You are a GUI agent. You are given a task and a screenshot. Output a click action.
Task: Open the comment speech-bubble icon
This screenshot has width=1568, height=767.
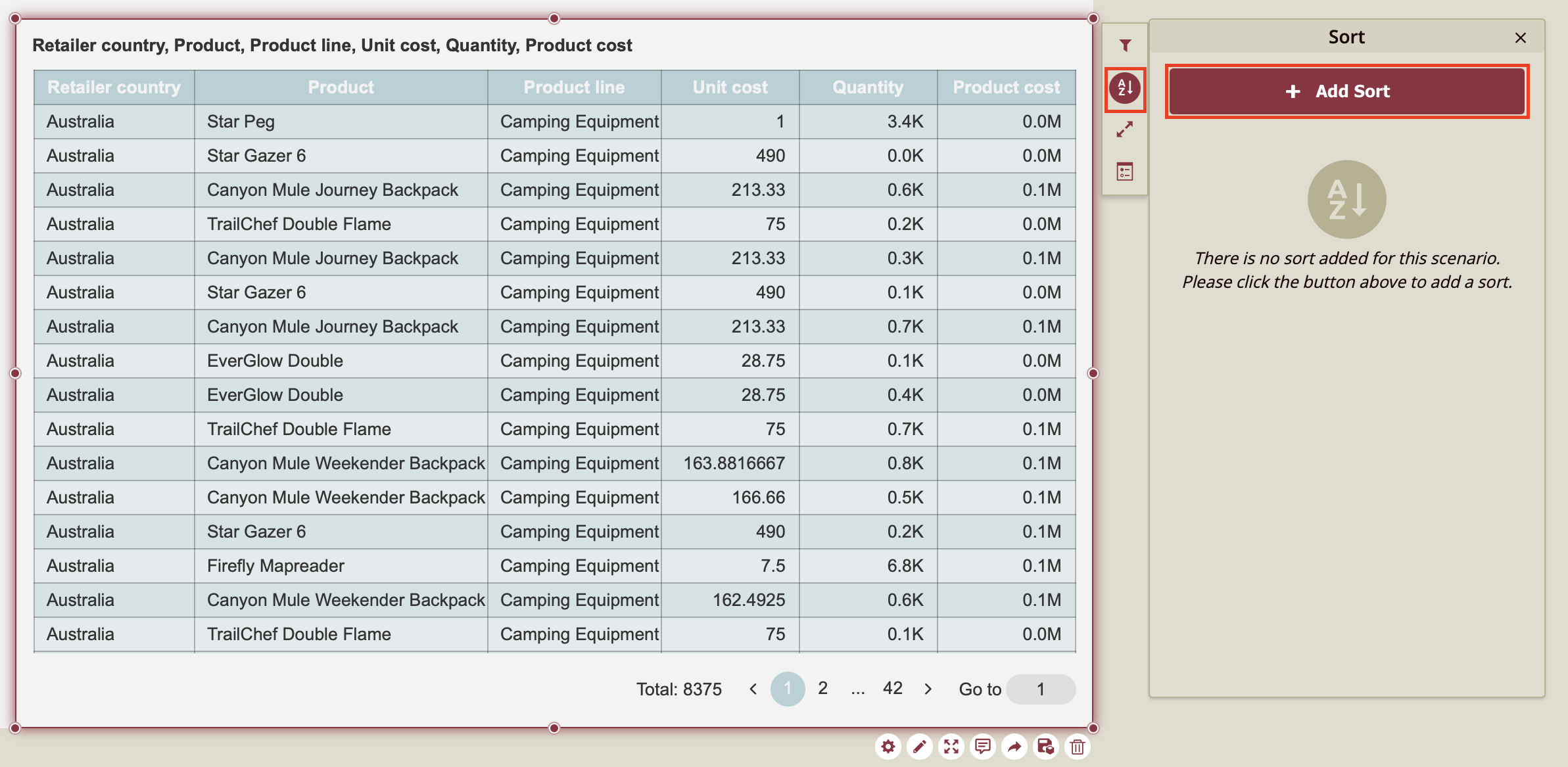click(983, 747)
